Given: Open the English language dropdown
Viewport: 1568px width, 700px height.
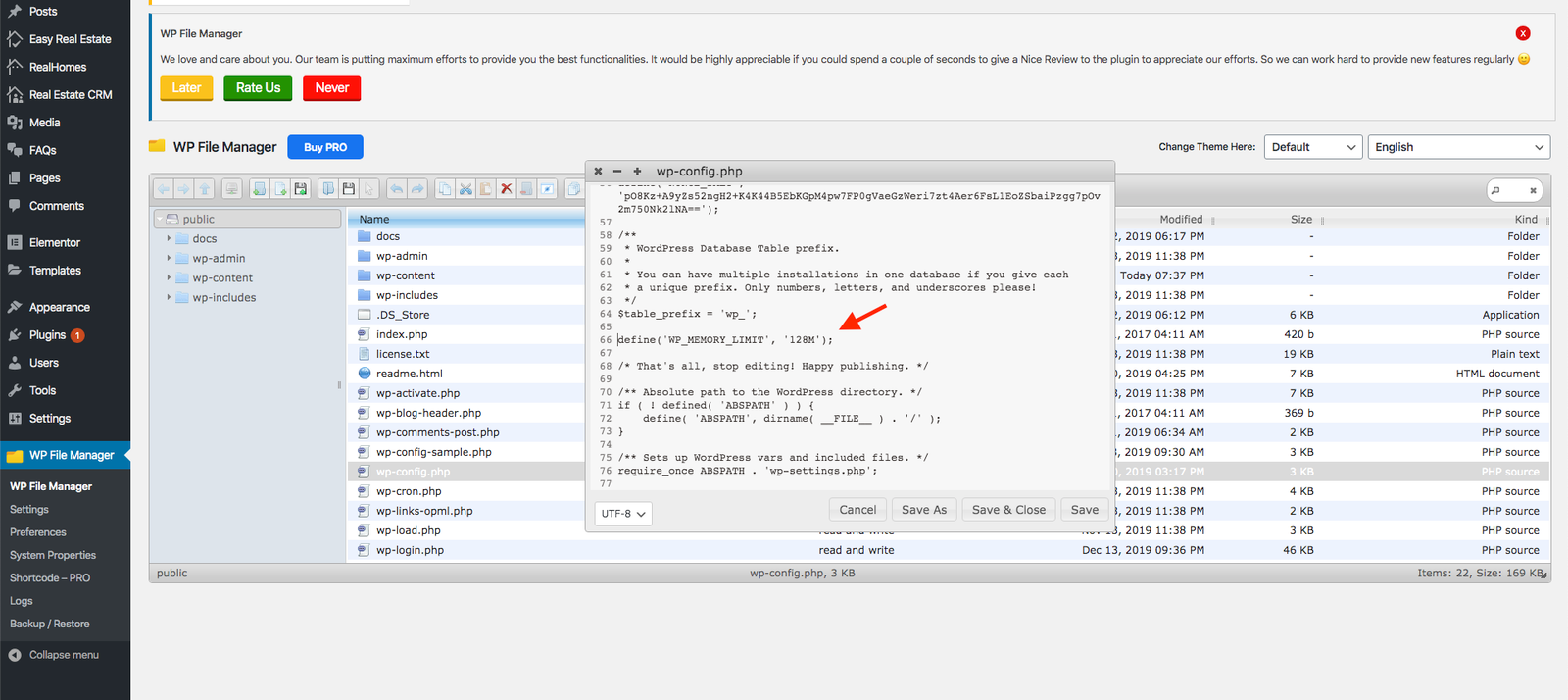Looking at the screenshot, I should pyautogui.click(x=1458, y=147).
